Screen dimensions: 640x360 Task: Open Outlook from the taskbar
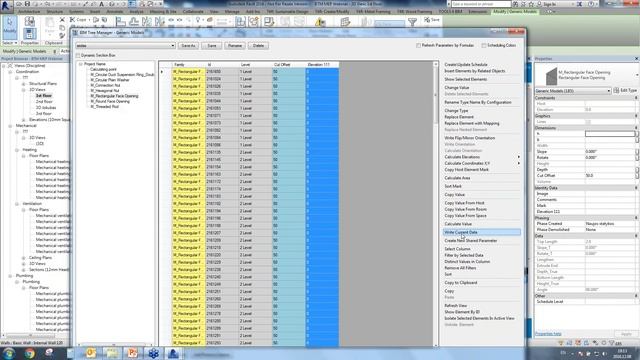91,353
